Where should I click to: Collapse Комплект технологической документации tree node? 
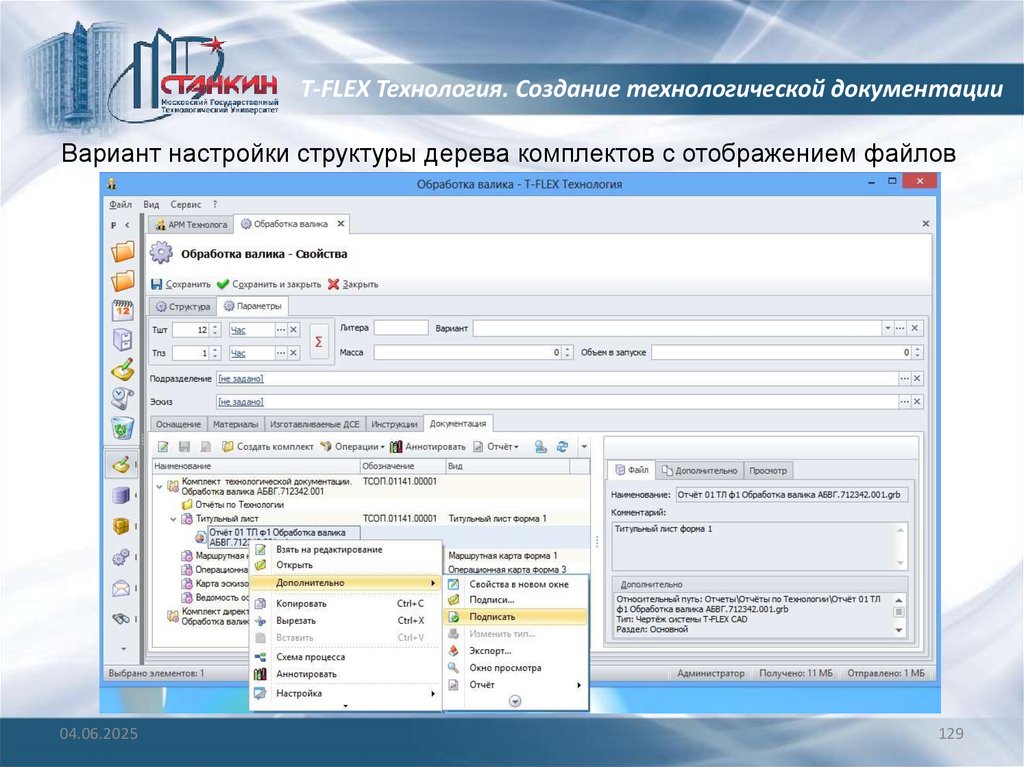pyautogui.click(x=159, y=487)
